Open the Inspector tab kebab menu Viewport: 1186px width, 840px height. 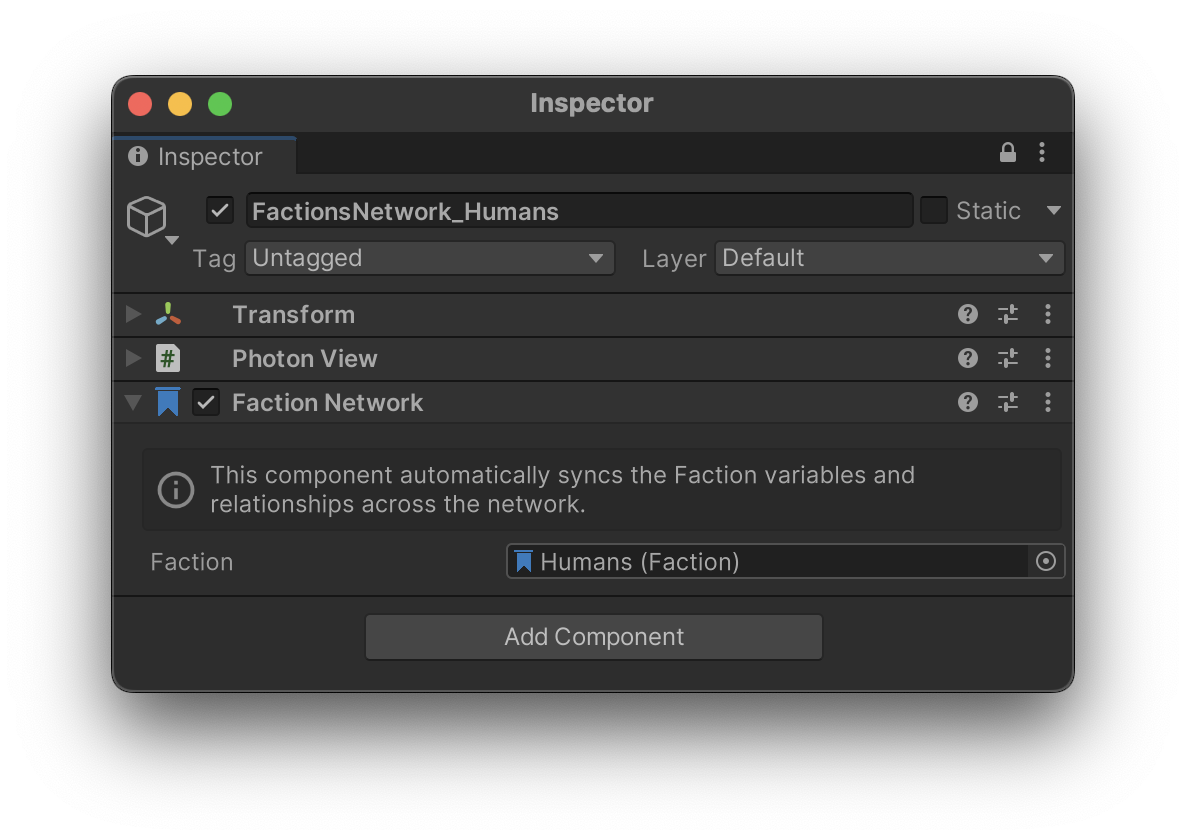coord(1042,153)
